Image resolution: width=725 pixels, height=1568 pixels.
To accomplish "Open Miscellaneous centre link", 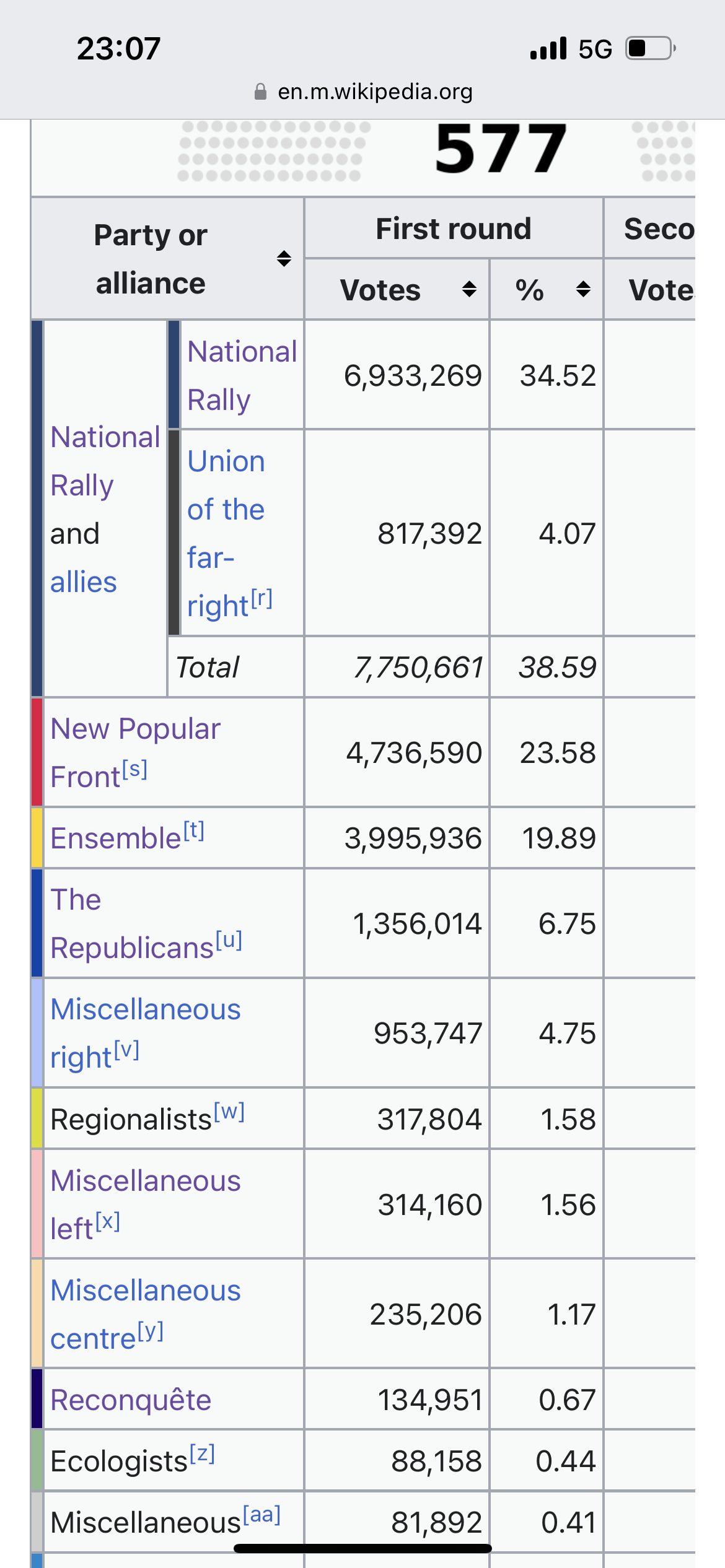I will (145, 1314).
